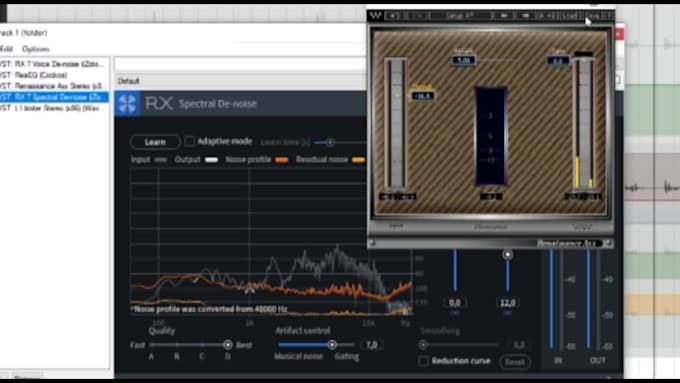Screen dimensions: 680x383
Task: Click the redo arrow in Waves toolbar
Action: pos(418,16)
